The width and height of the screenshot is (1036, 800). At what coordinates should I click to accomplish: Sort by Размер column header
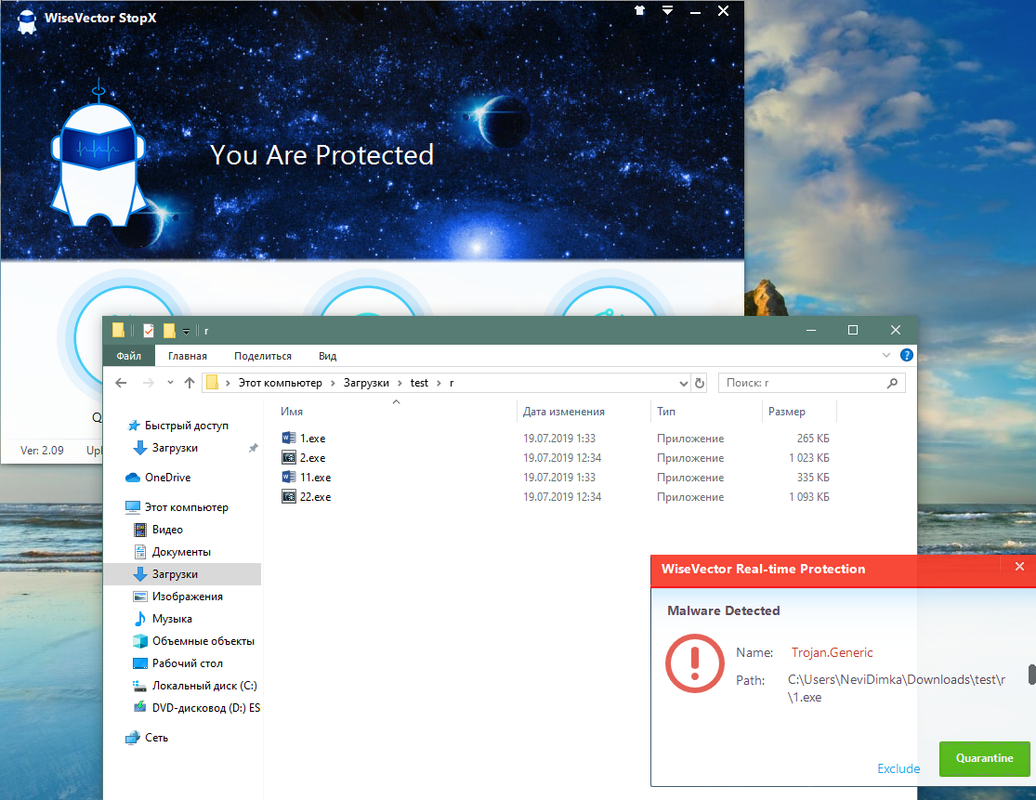click(786, 412)
